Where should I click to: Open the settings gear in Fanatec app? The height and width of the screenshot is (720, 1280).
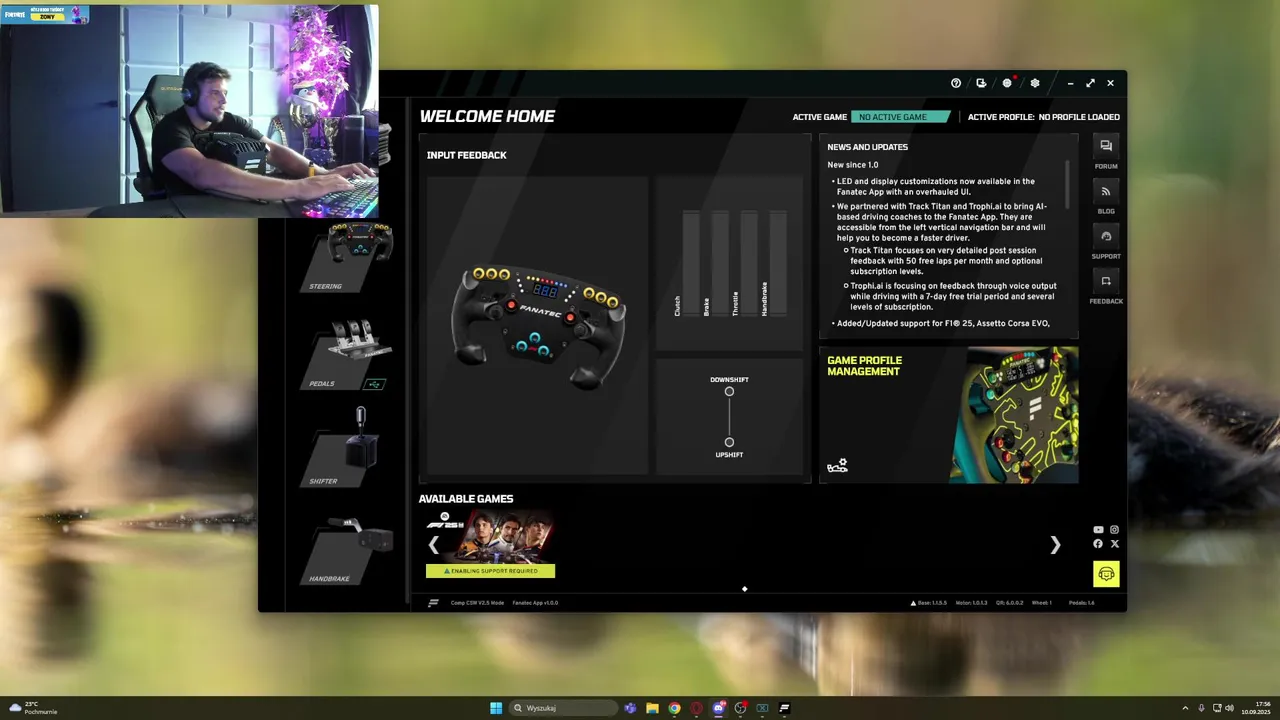pyautogui.click(x=1035, y=83)
